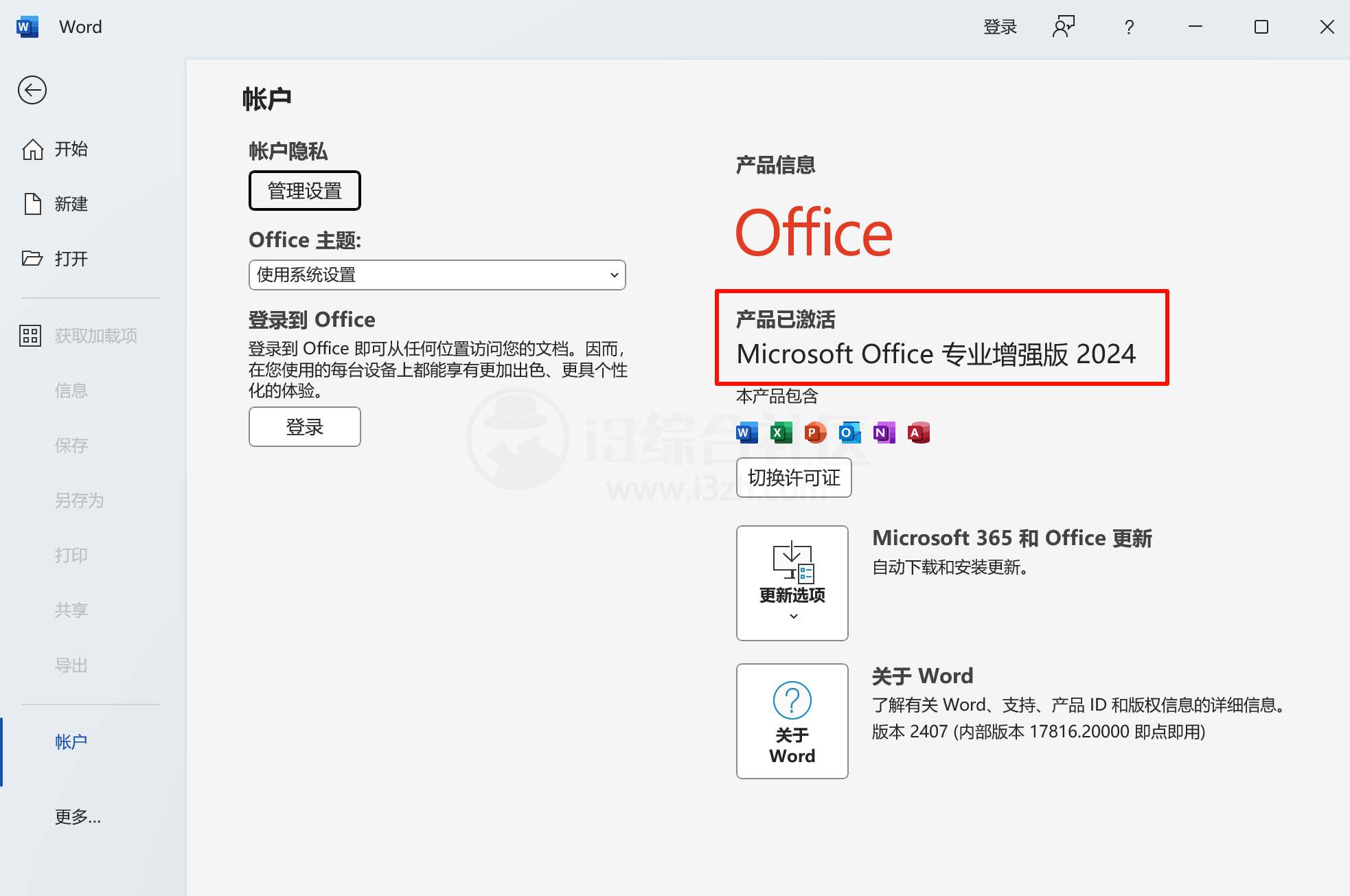Click the back arrow icon
The image size is (1350, 896).
click(x=32, y=90)
